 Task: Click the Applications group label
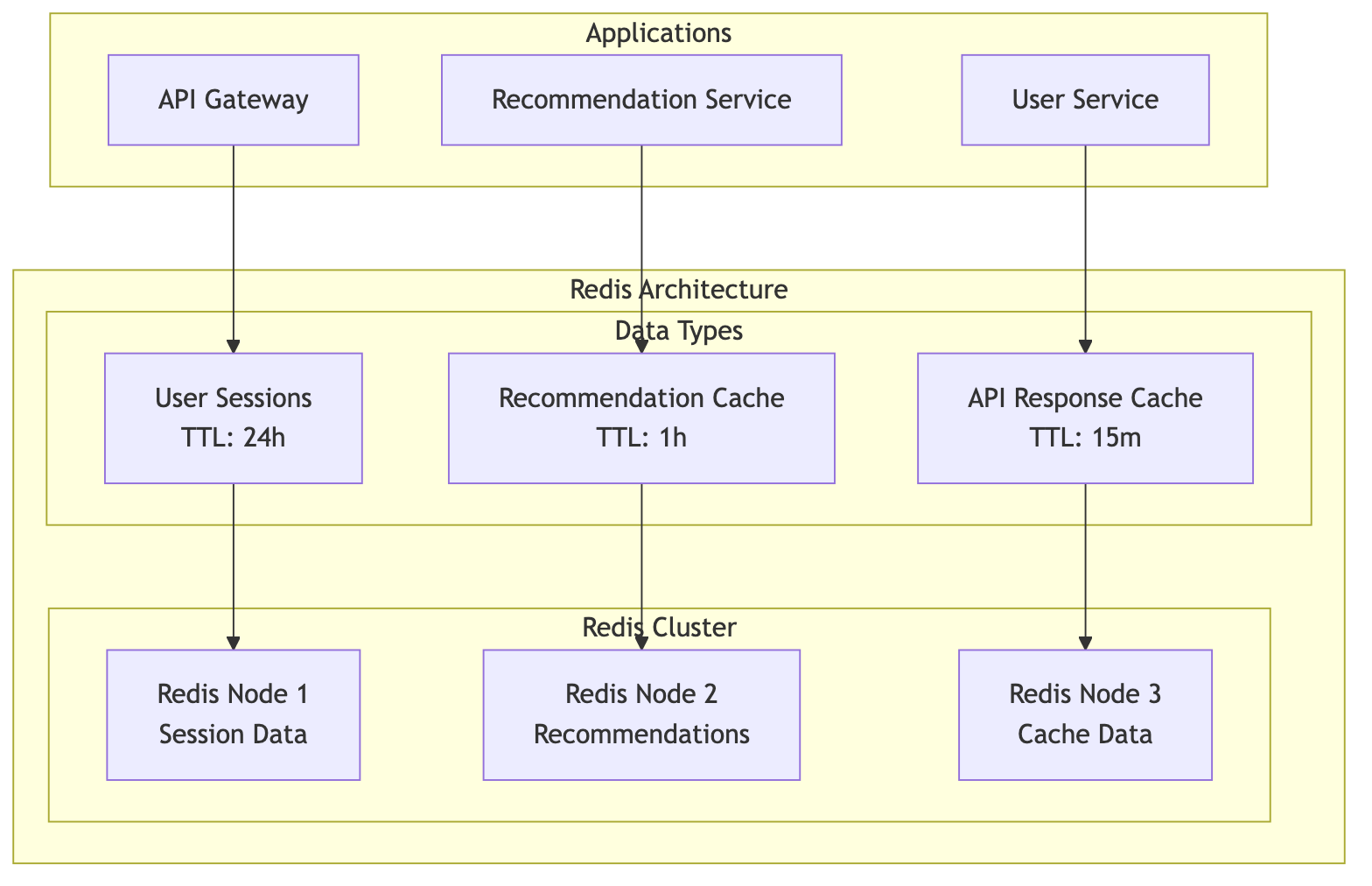(658, 33)
